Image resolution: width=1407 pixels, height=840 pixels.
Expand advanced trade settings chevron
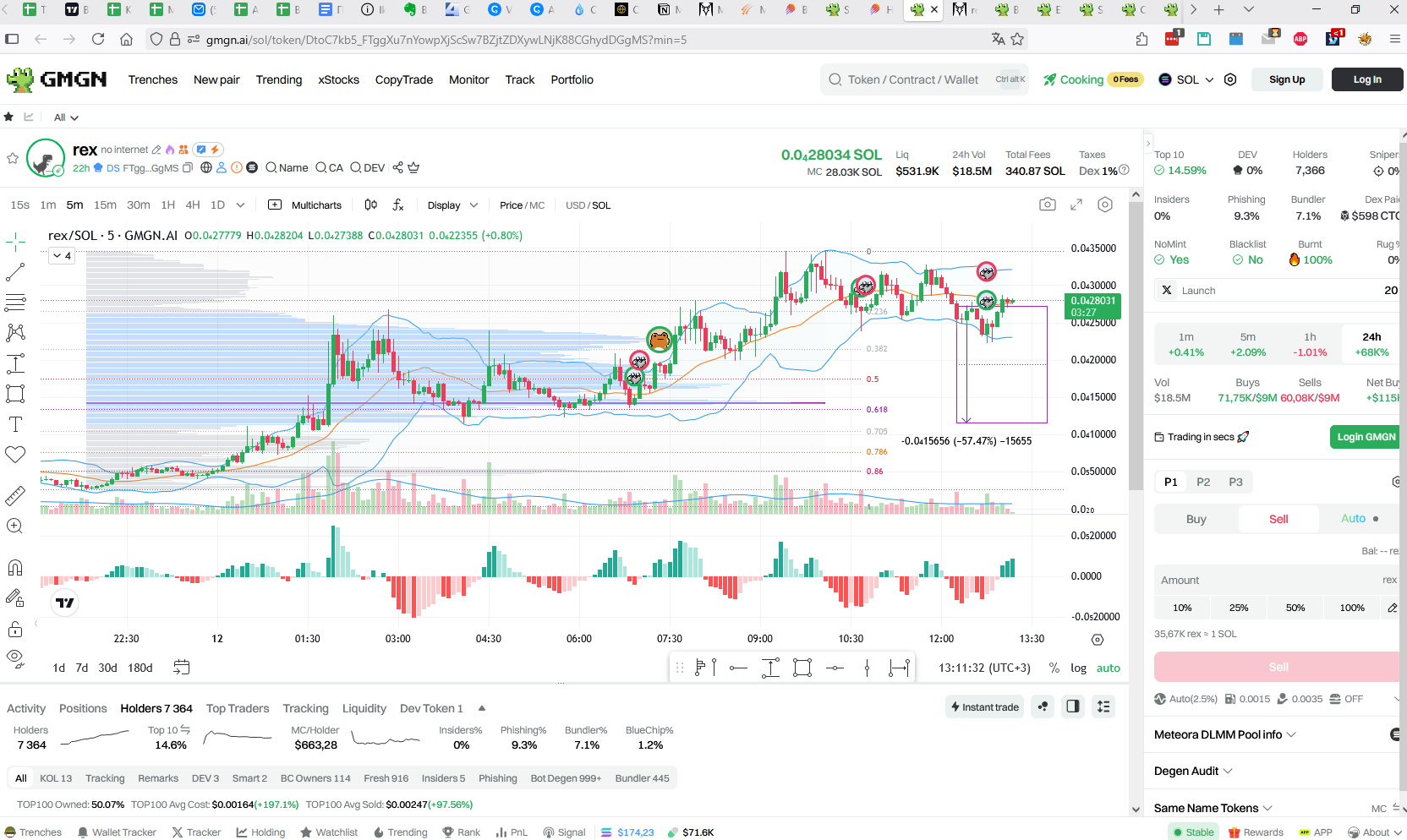click(1397, 699)
